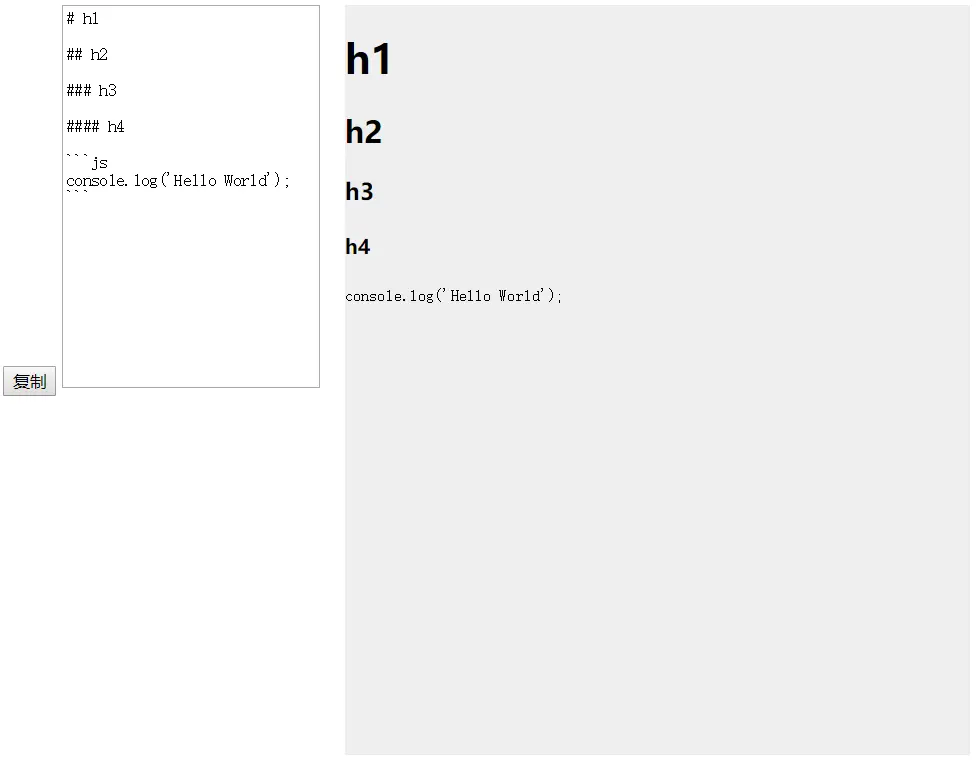Click the 复制 copy button
The height and width of the screenshot is (768, 976).
click(29, 381)
